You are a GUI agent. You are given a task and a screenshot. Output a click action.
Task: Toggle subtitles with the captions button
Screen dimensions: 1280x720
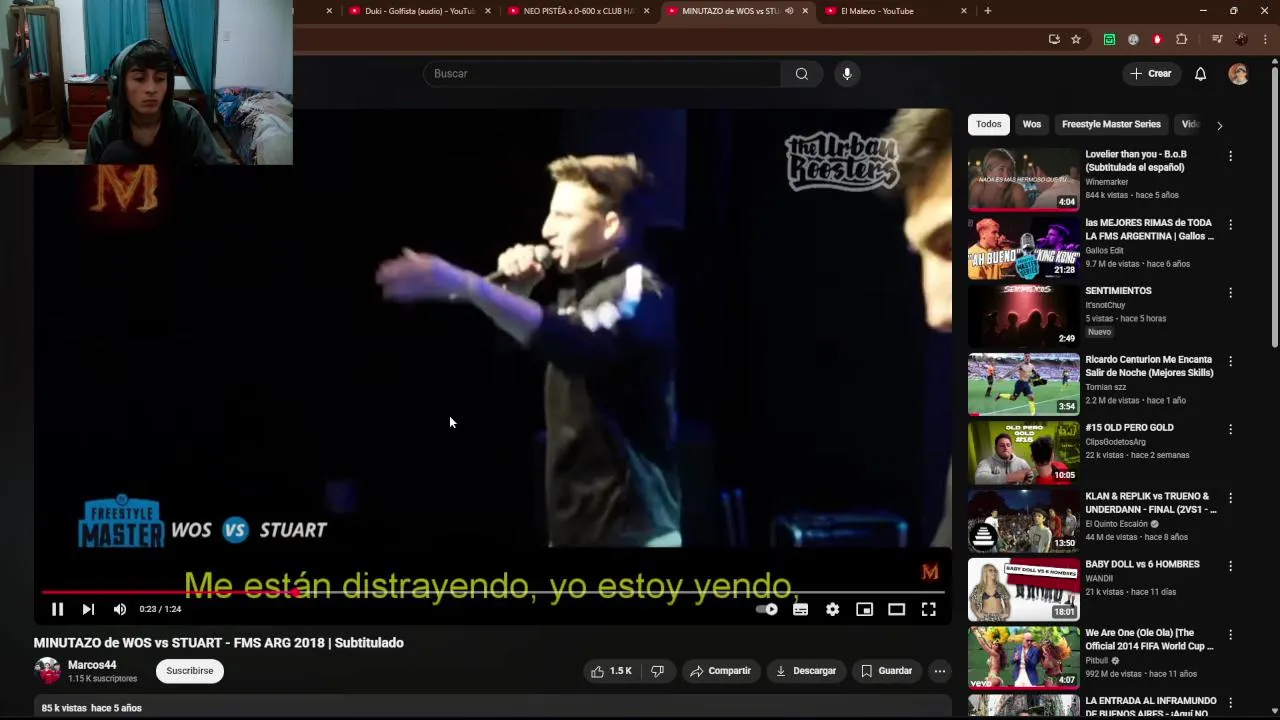tap(800, 609)
